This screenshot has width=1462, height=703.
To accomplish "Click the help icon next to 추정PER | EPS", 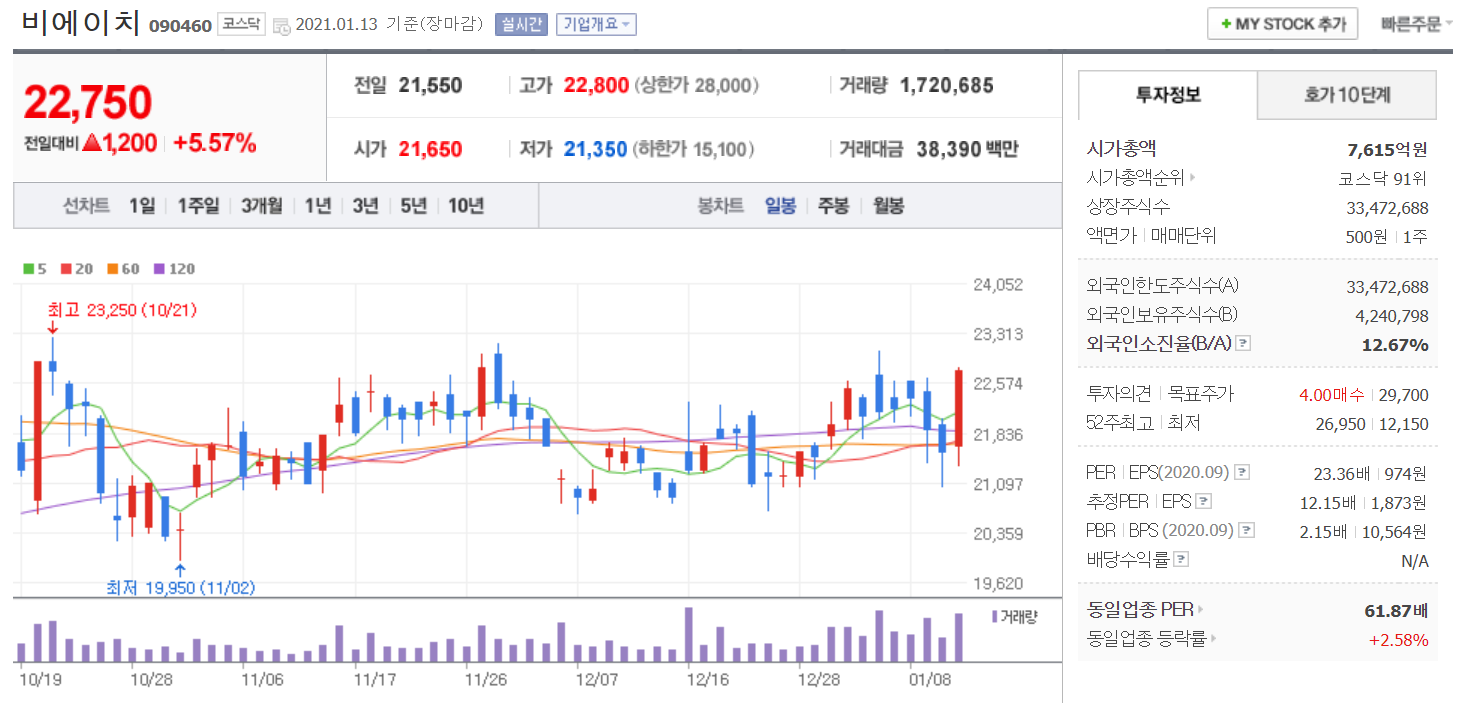I will point(1204,501).
